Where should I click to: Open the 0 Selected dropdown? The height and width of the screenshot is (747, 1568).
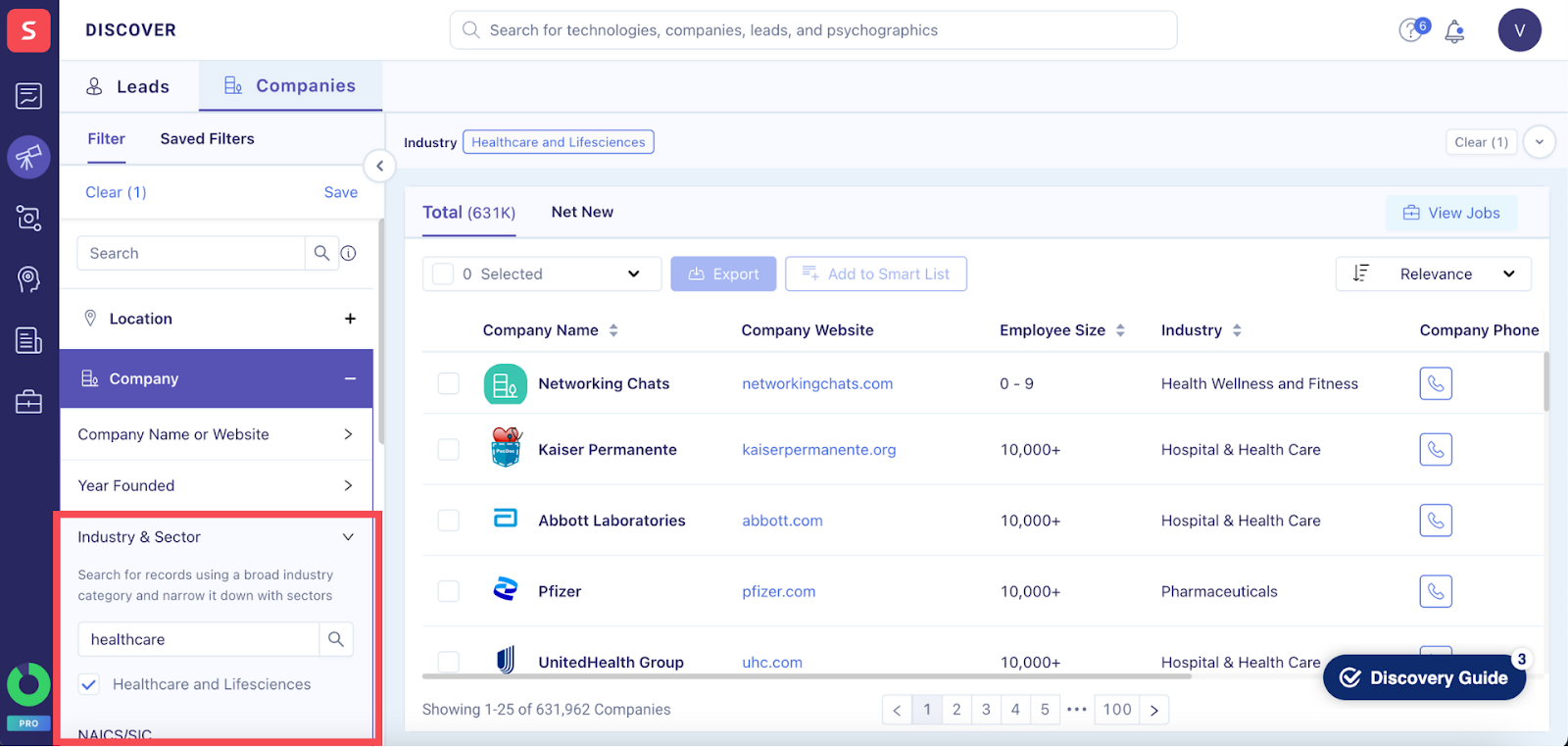542,274
